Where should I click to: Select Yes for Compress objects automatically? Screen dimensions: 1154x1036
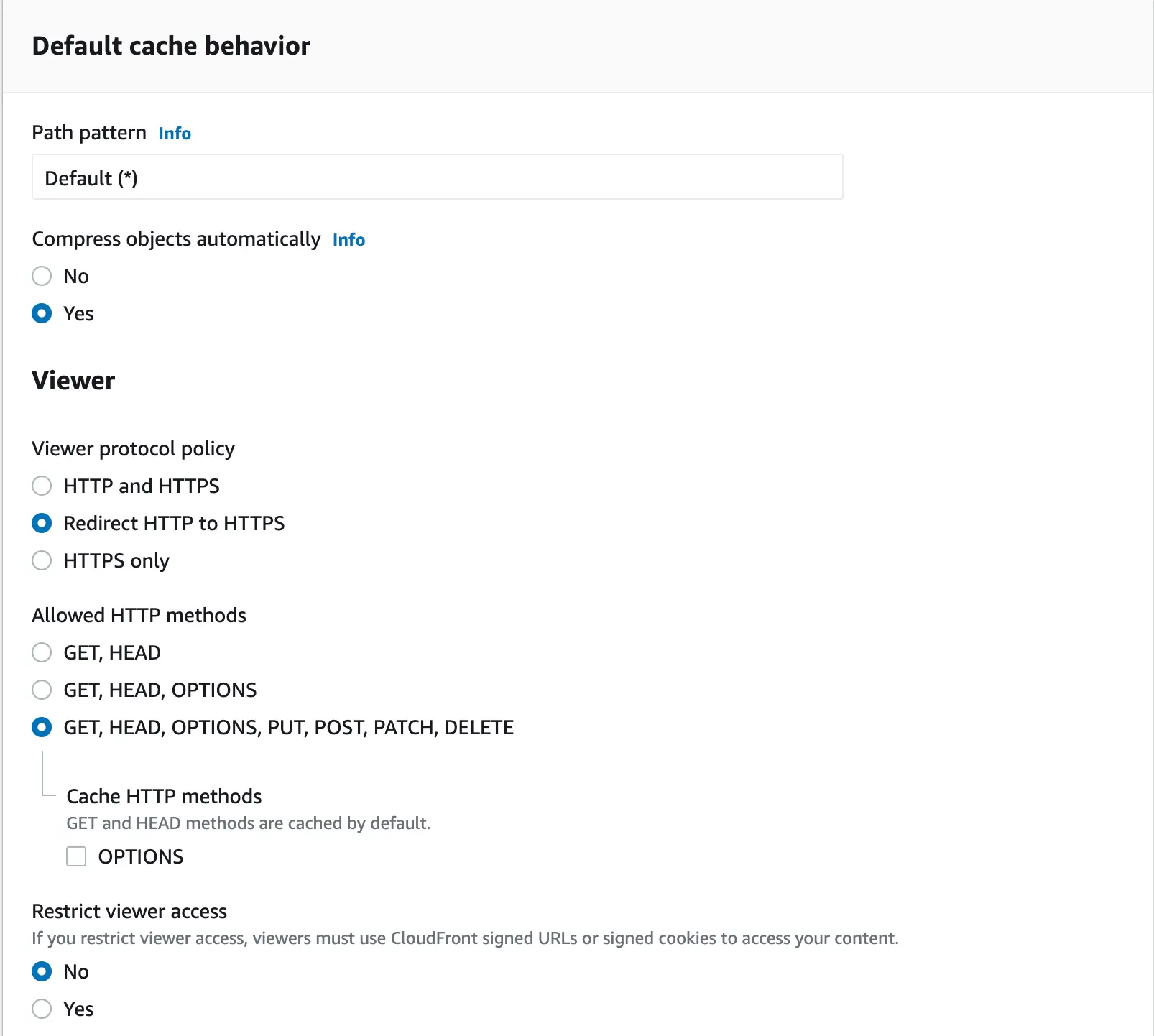(x=42, y=313)
